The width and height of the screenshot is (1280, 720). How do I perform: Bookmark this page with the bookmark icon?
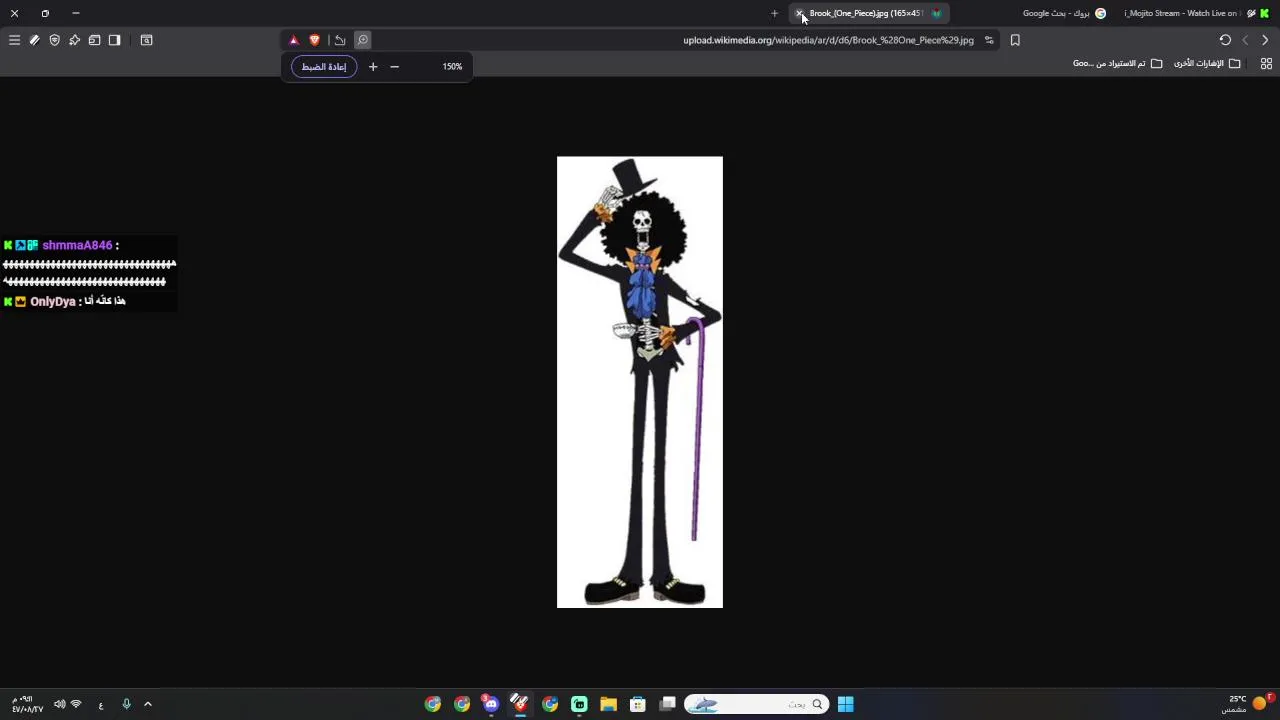(x=1015, y=40)
